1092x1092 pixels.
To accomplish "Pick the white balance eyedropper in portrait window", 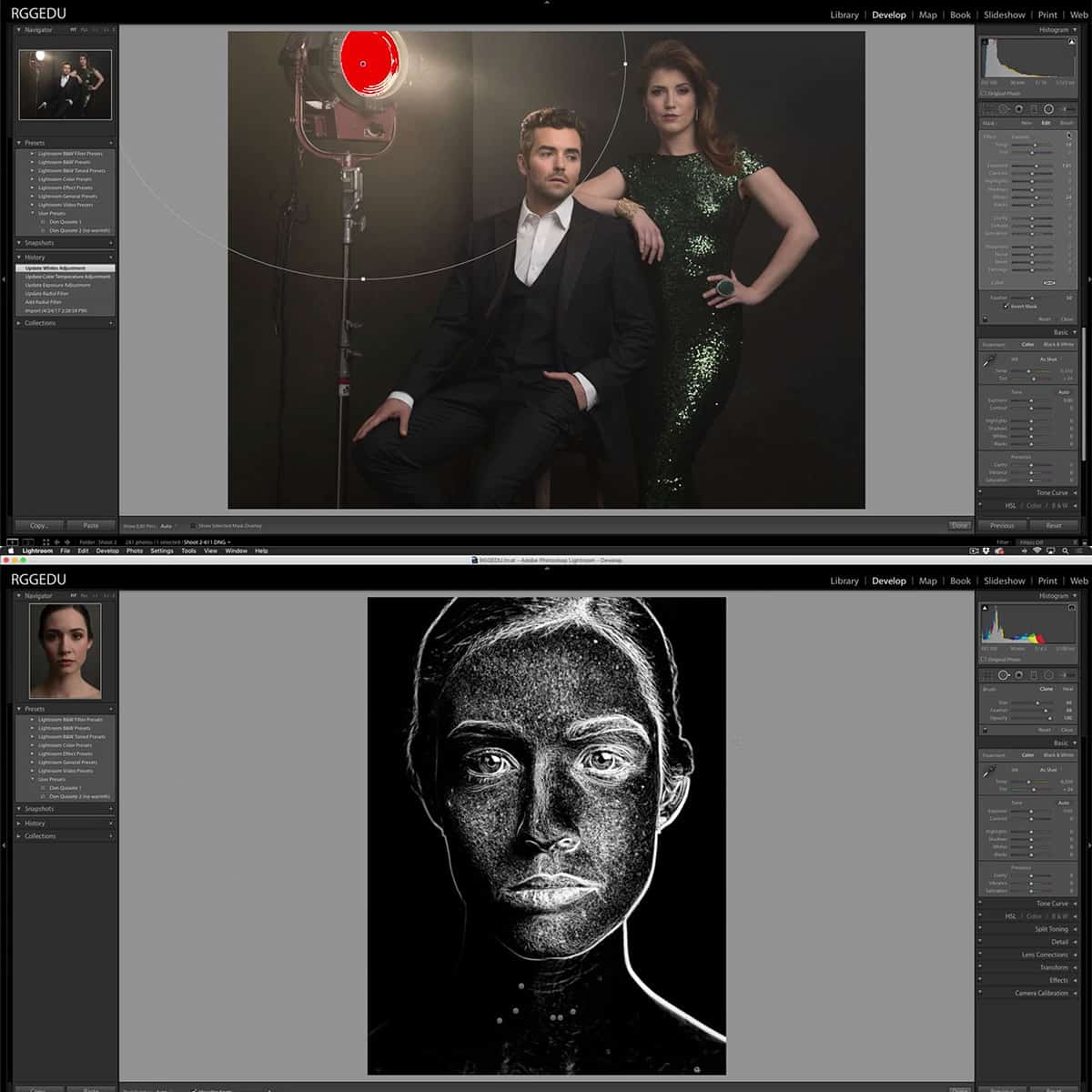I will click(x=990, y=772).
